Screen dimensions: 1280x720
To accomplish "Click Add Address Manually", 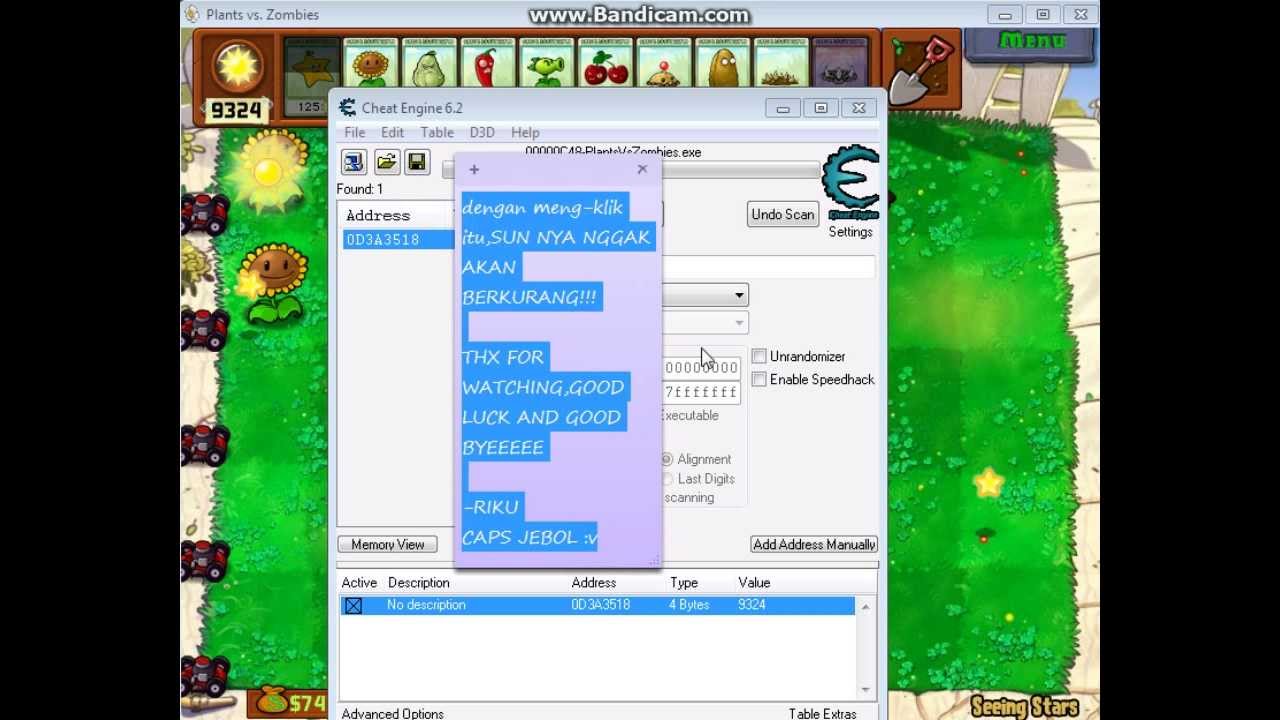I will point(814,545).
